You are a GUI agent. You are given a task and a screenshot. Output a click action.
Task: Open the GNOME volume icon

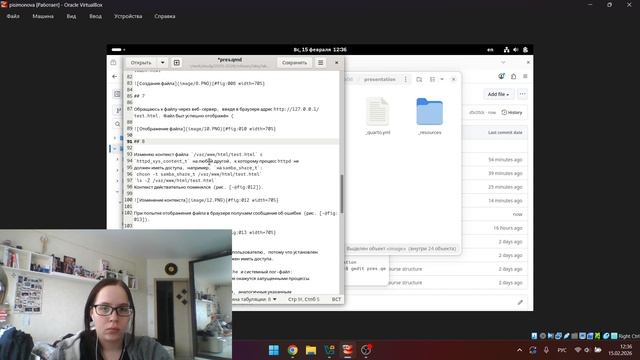pyautogui.click(x=516, y=50)
